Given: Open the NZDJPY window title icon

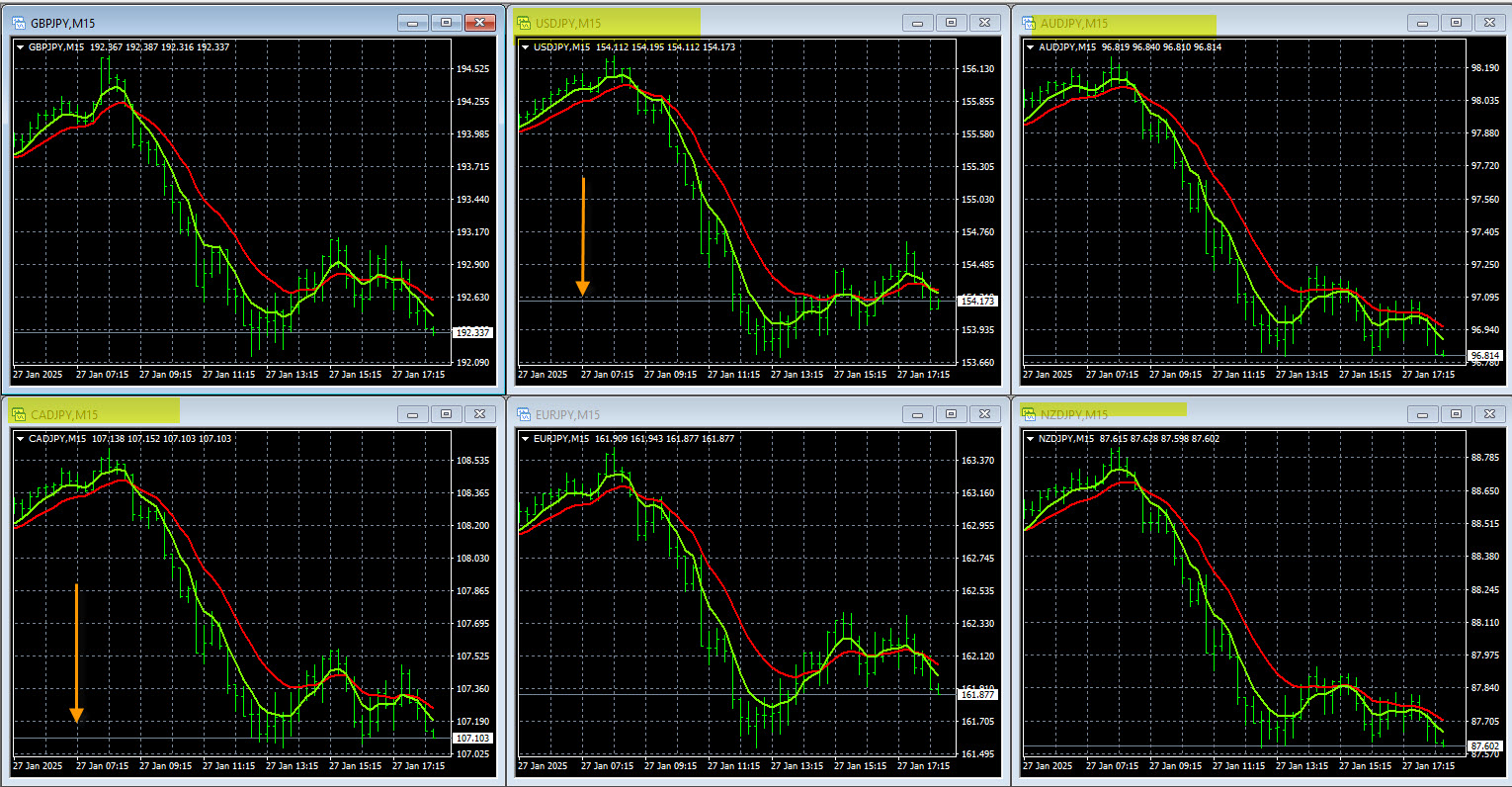Looking at the screenshot, I should [1029, 414].
